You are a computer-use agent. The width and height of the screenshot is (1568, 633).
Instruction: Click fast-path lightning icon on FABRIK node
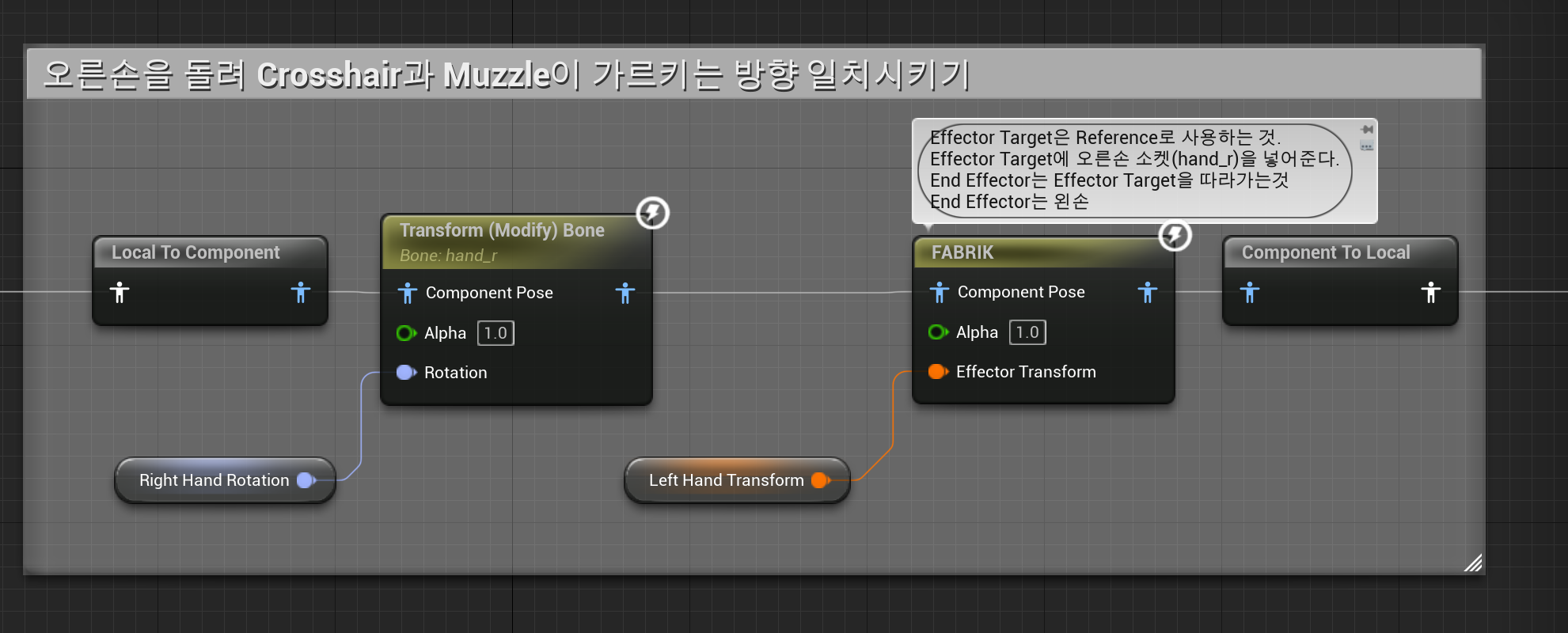click(x=1175, y=235)
